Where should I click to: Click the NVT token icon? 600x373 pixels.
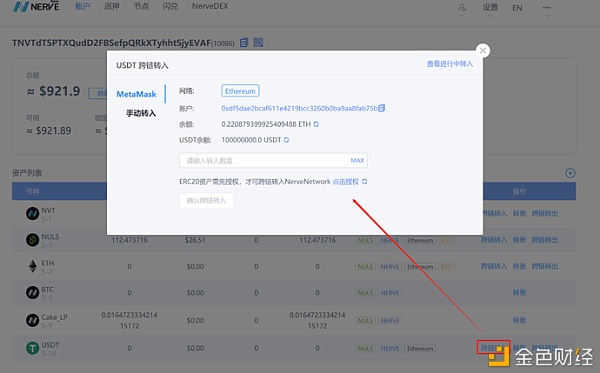(33, 213)
